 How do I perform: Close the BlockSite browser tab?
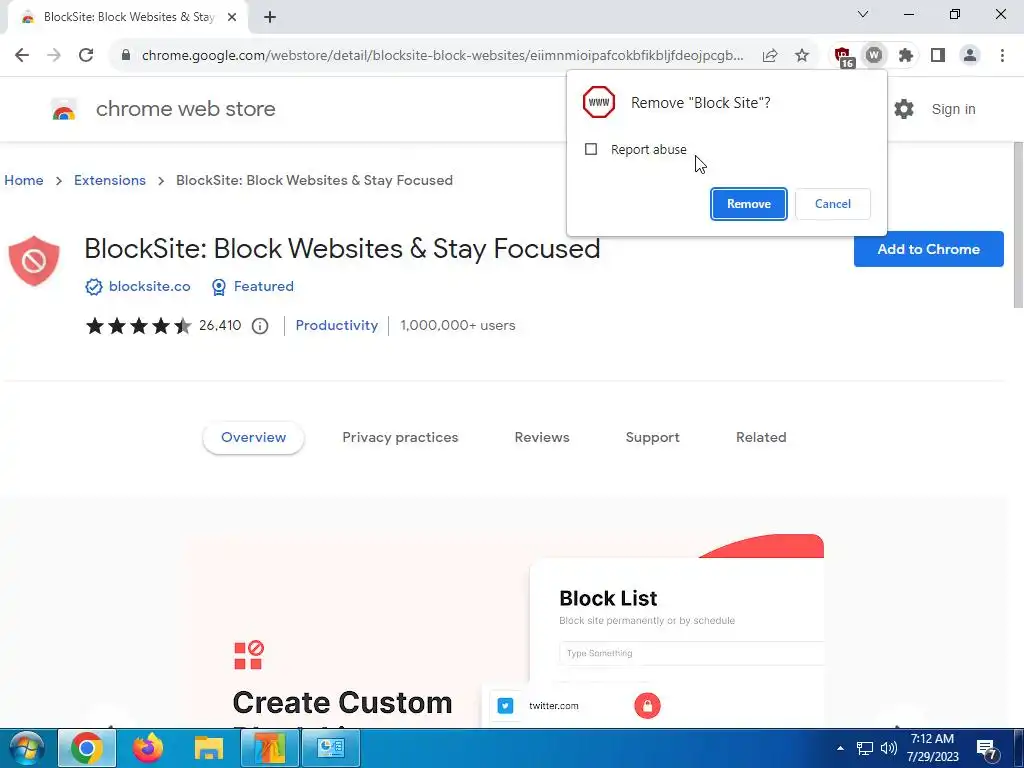click(x=232, y=17)
